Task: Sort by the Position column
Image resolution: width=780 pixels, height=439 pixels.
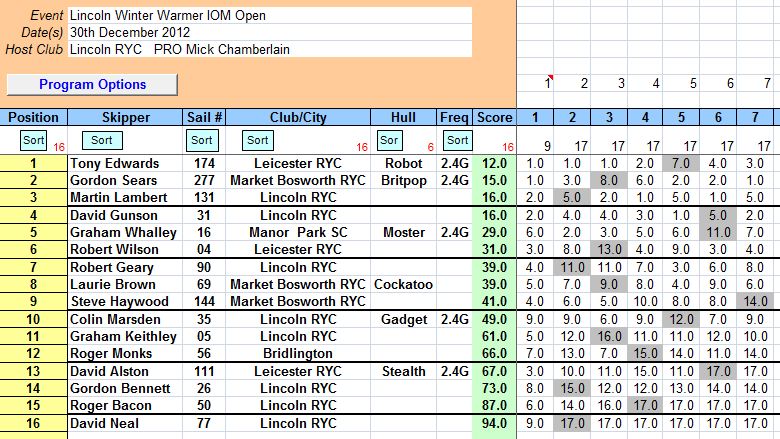Action: [31, 140]
